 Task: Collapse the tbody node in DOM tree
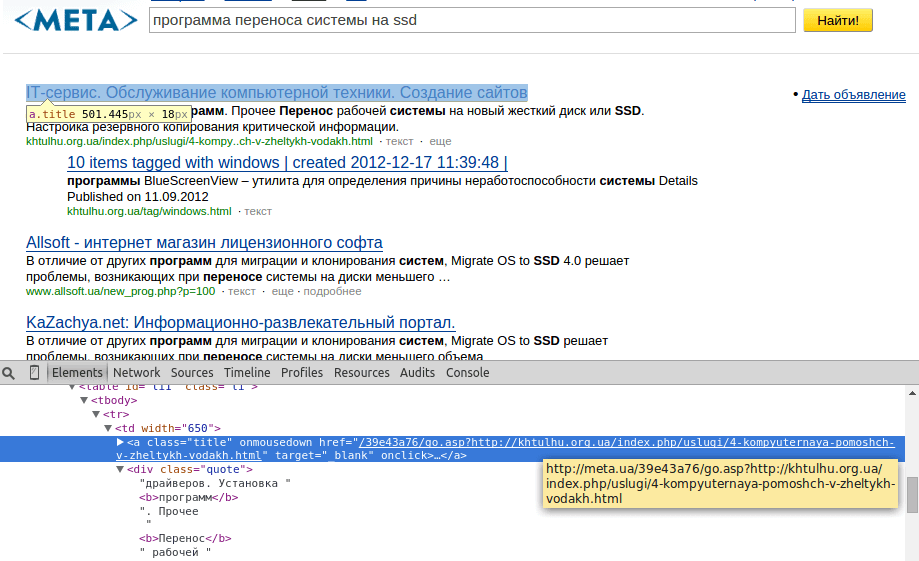point(84,400)
